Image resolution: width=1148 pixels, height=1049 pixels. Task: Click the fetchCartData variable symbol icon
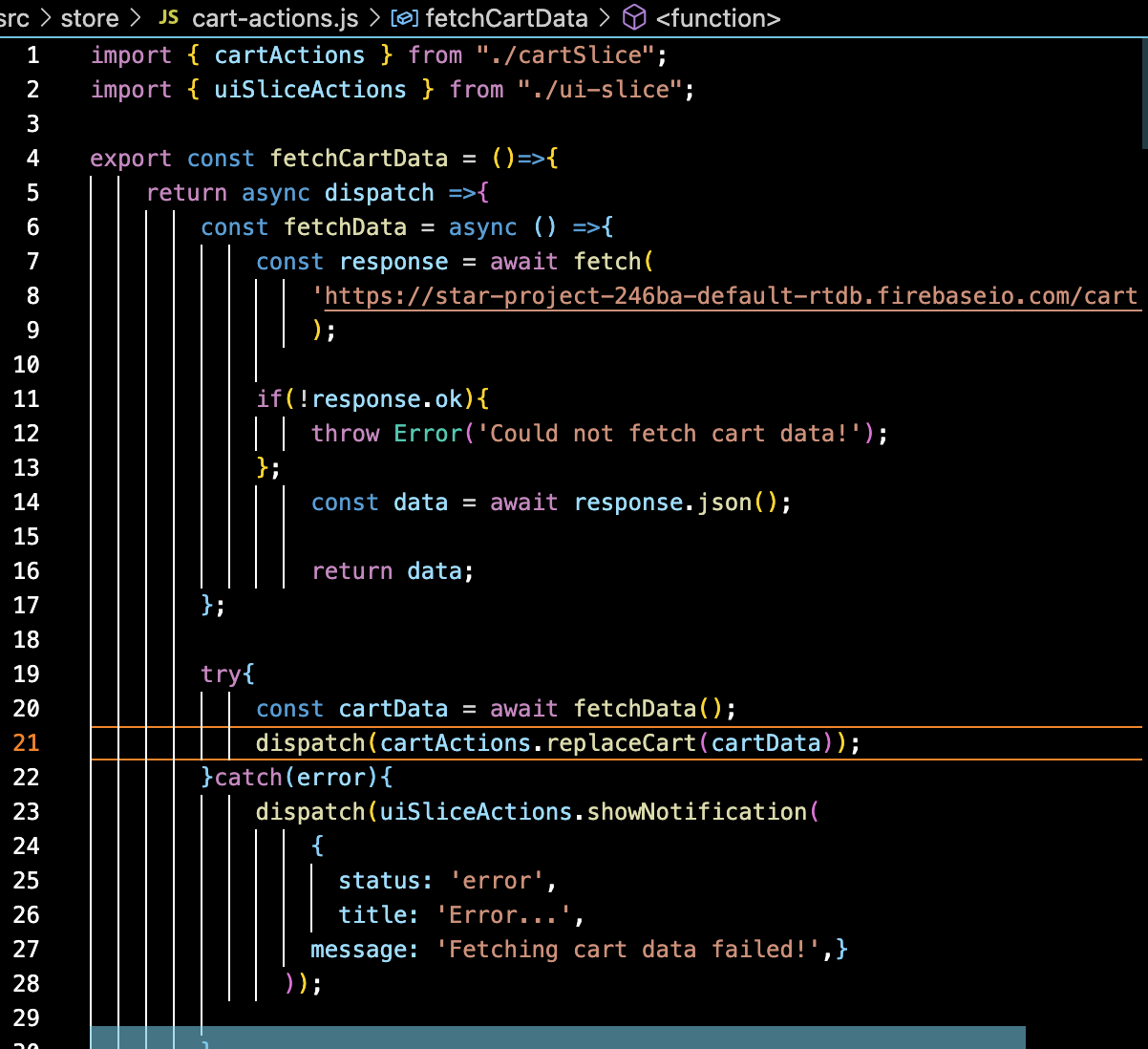coord(405,18)
